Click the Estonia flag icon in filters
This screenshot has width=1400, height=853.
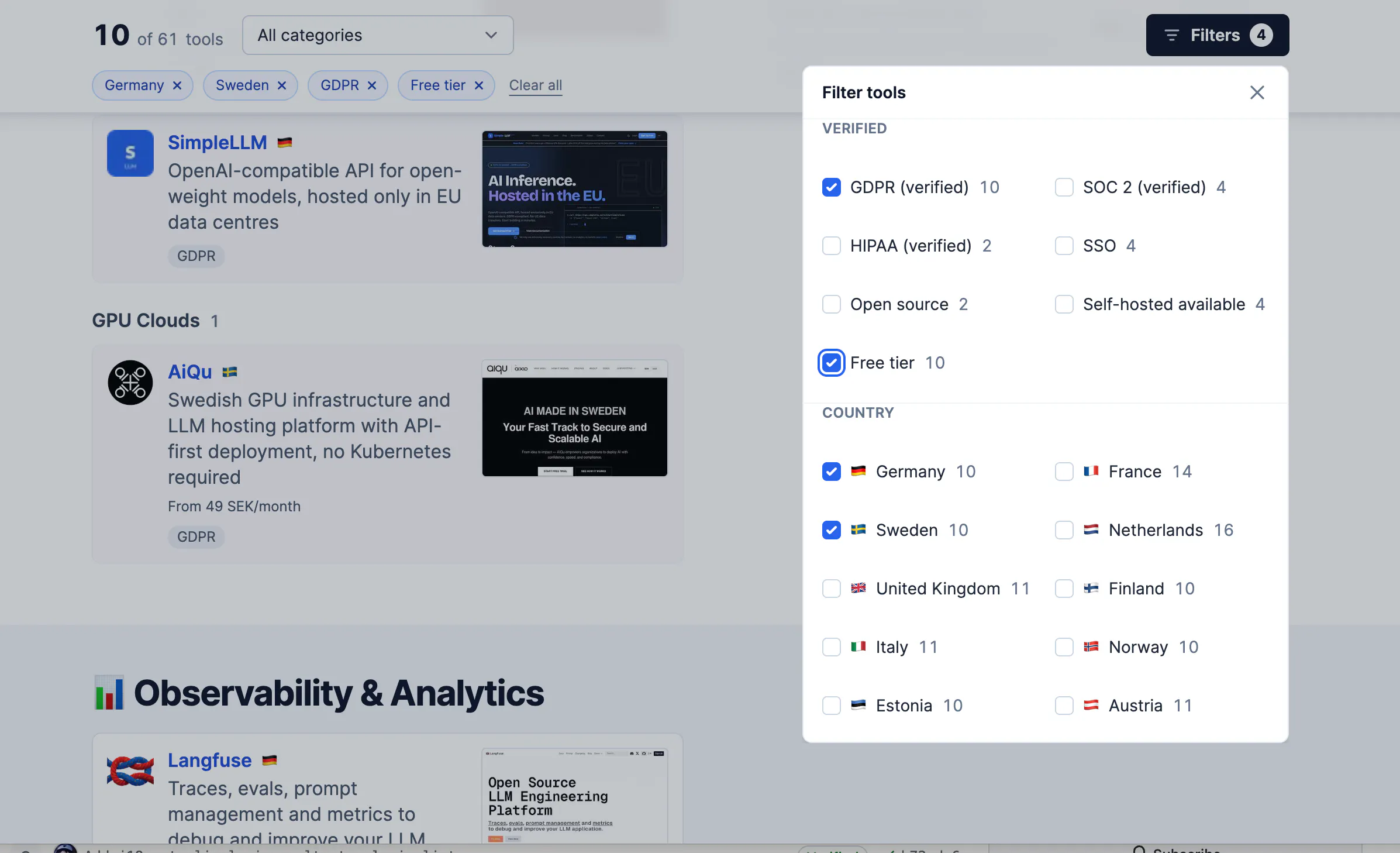click(858, 705)
